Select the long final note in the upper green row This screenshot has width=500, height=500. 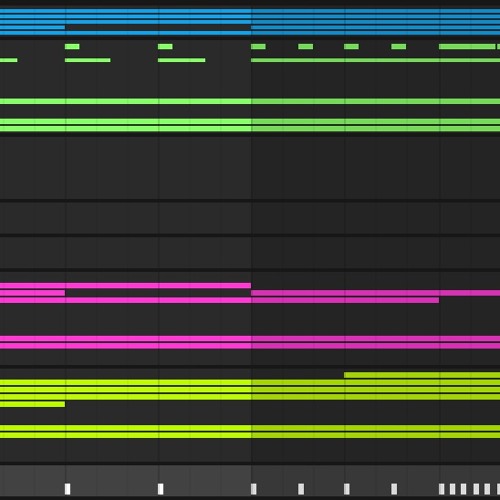coord(467,46)
